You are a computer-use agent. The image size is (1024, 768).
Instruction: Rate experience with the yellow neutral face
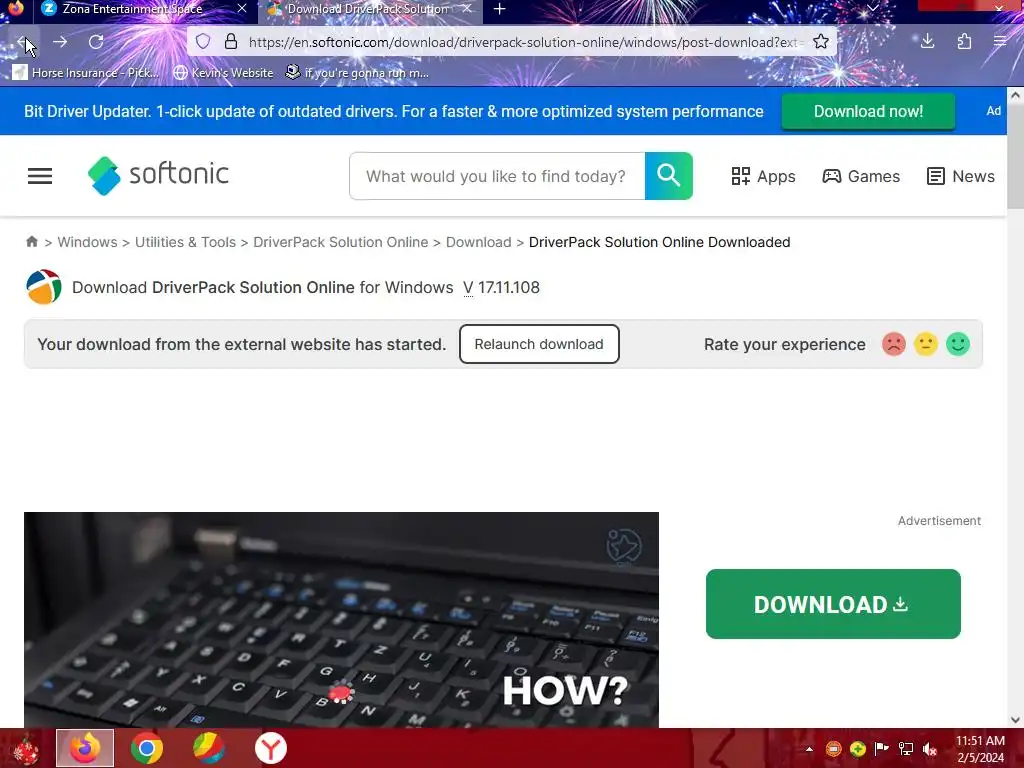(925, 344)
